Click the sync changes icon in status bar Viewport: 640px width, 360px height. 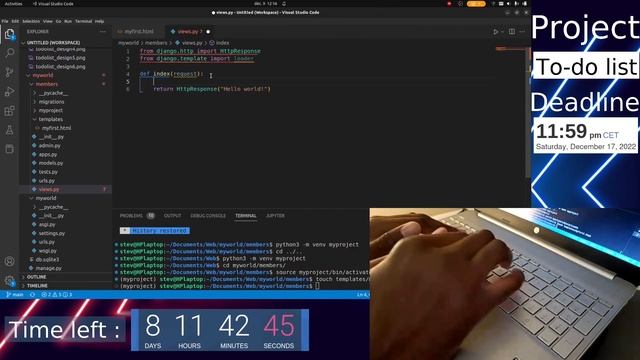[33, 294]
